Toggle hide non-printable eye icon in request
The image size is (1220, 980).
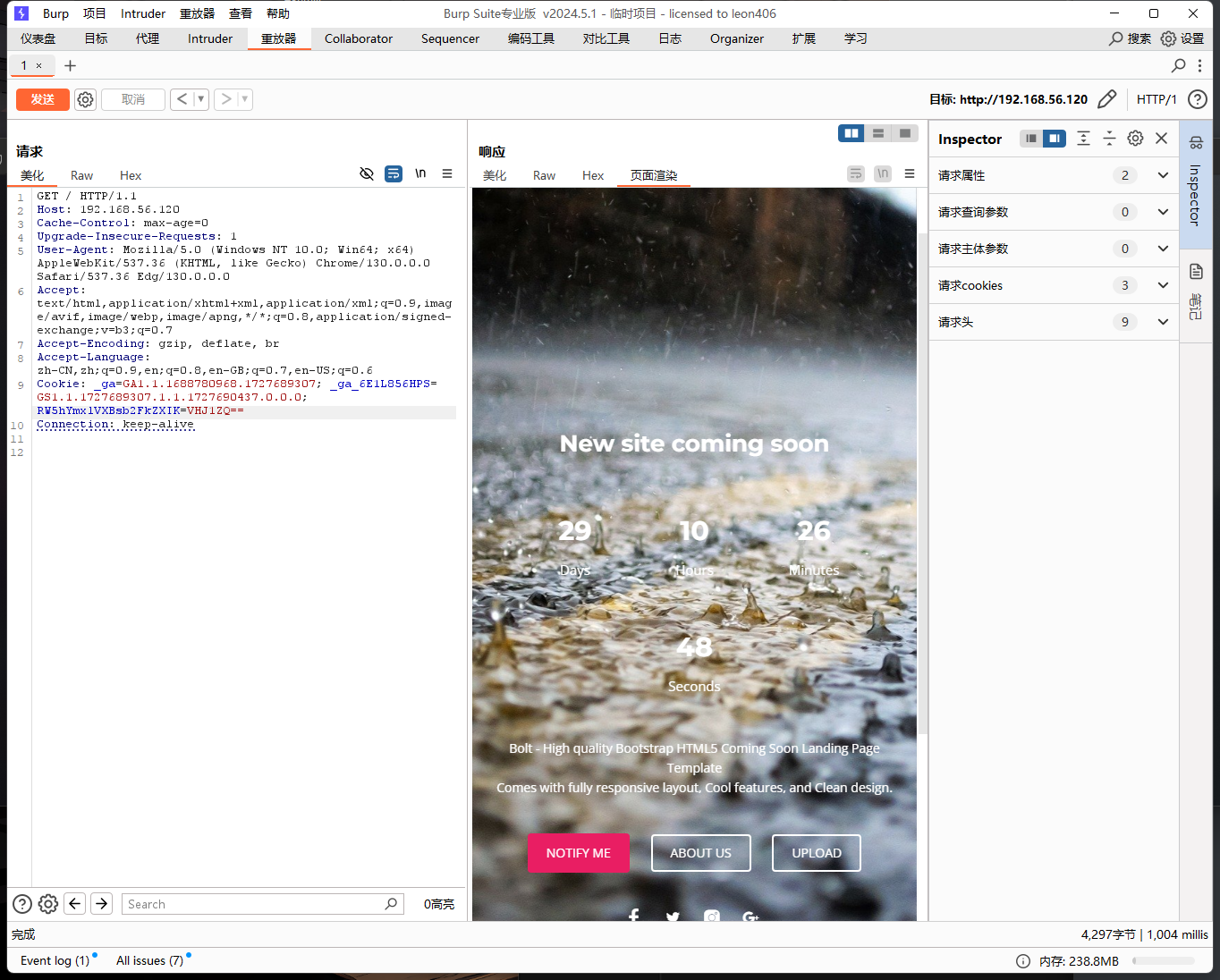pos(367,173)
